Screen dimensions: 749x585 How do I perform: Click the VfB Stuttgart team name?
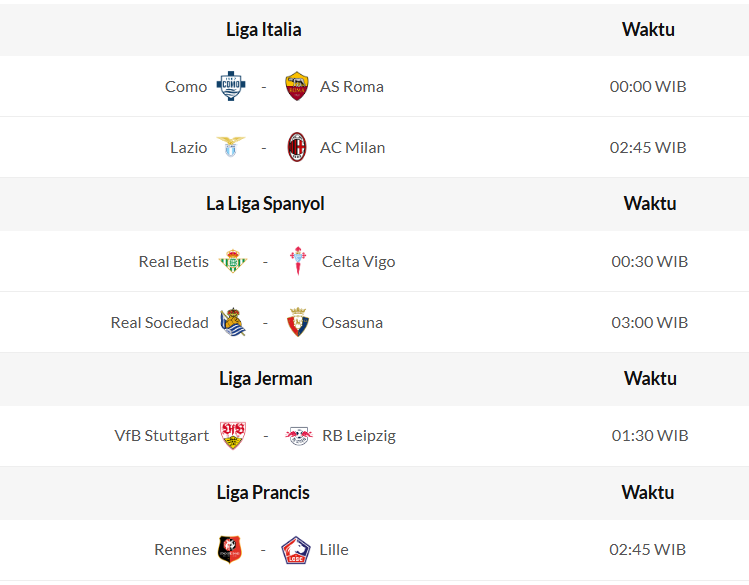[x=162, y=435]
